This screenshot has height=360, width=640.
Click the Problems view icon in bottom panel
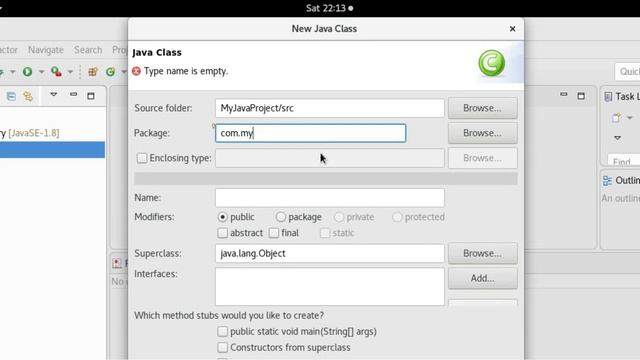117,263
